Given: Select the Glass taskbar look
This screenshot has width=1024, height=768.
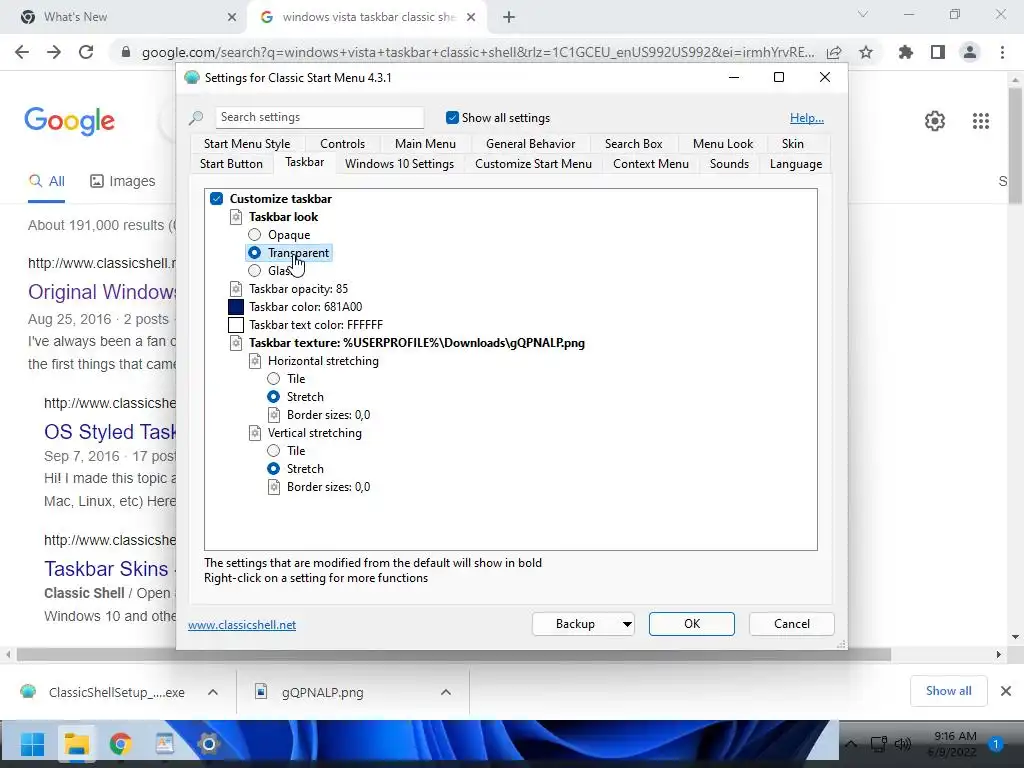Looking at the screenshot, I should [254, 271].
